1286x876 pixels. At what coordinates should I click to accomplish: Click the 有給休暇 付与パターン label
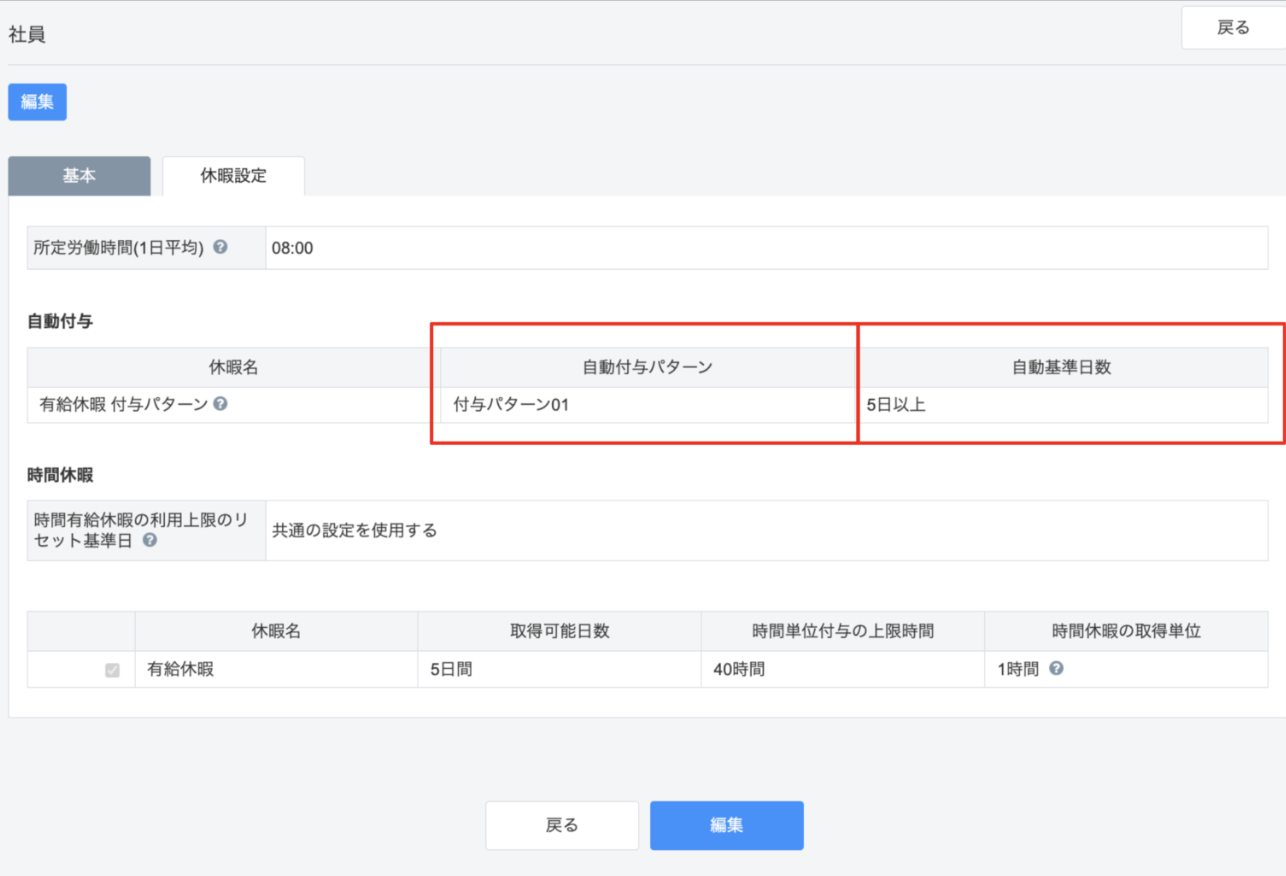(123, 405)
